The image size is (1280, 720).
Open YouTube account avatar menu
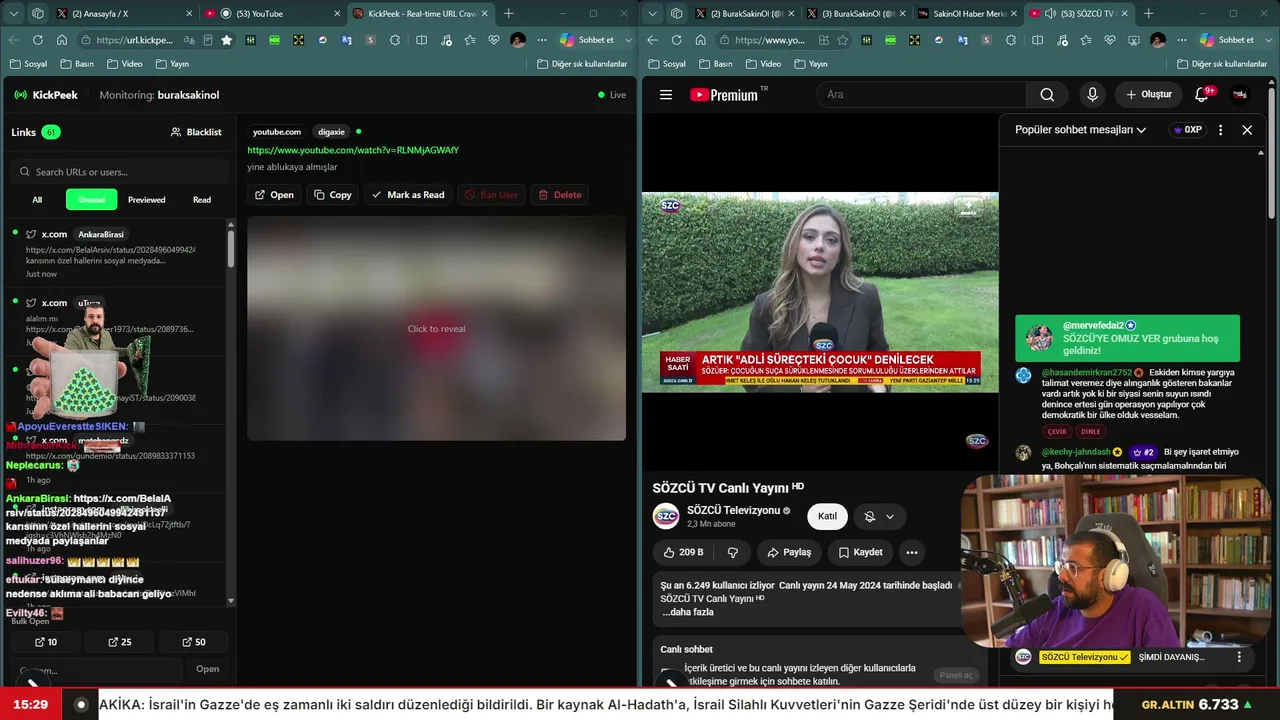pos(1240,95)
